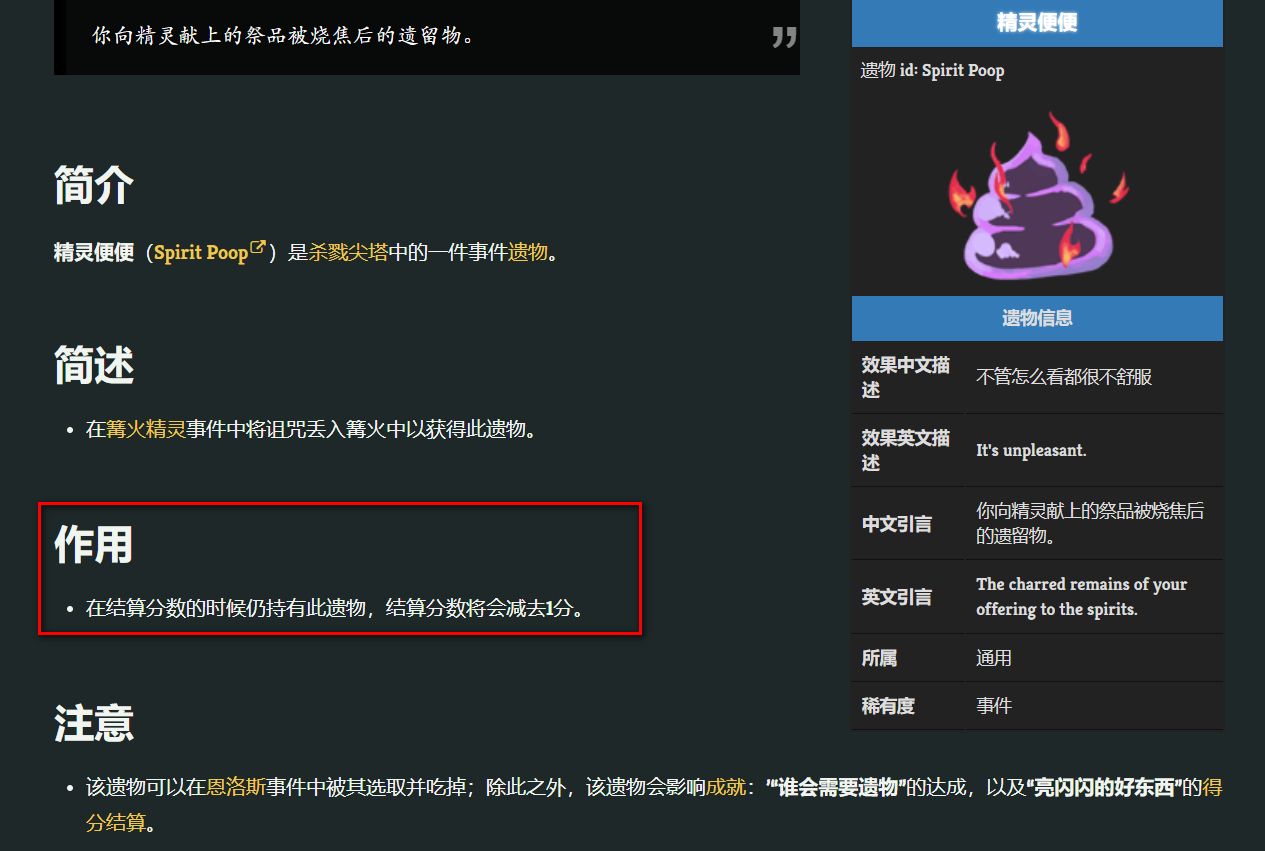1265x851 pixels.
Task: Open the 成就 link
Action: (x=726, y=787)
